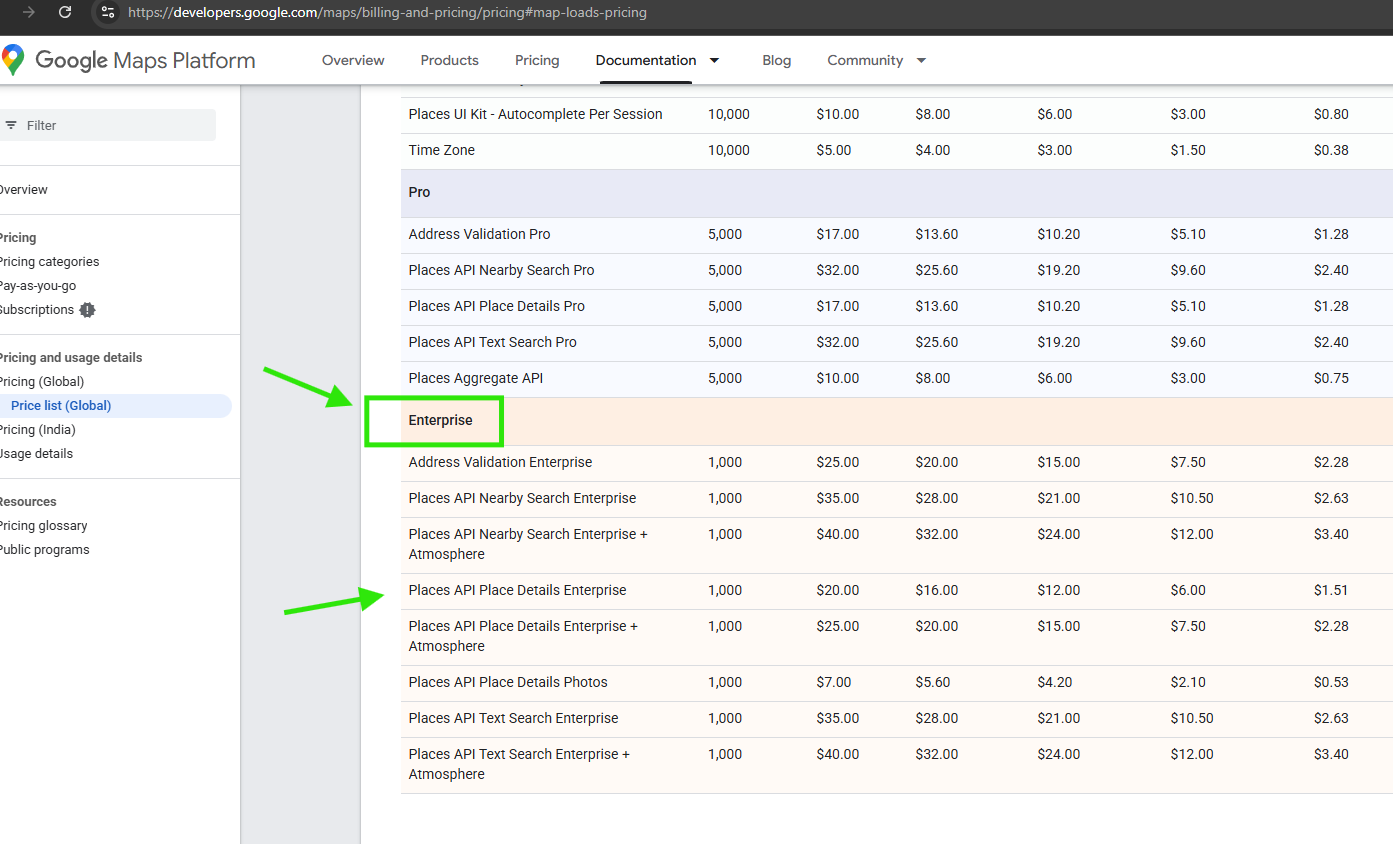Image resolution: width=1393 pixels, height=844 pixels.
Task: Reload the page with the refresh icon
Action: (65, 12)
